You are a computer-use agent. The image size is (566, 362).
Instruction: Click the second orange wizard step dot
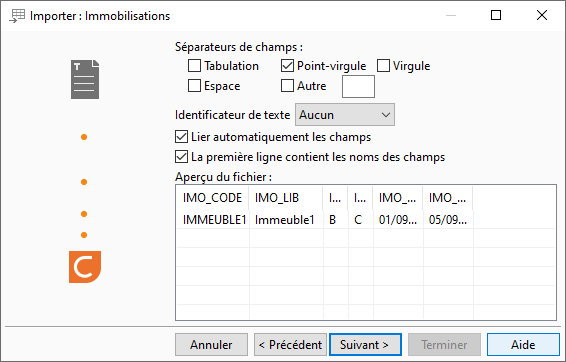pyautogui.click(x=84, y=182)
